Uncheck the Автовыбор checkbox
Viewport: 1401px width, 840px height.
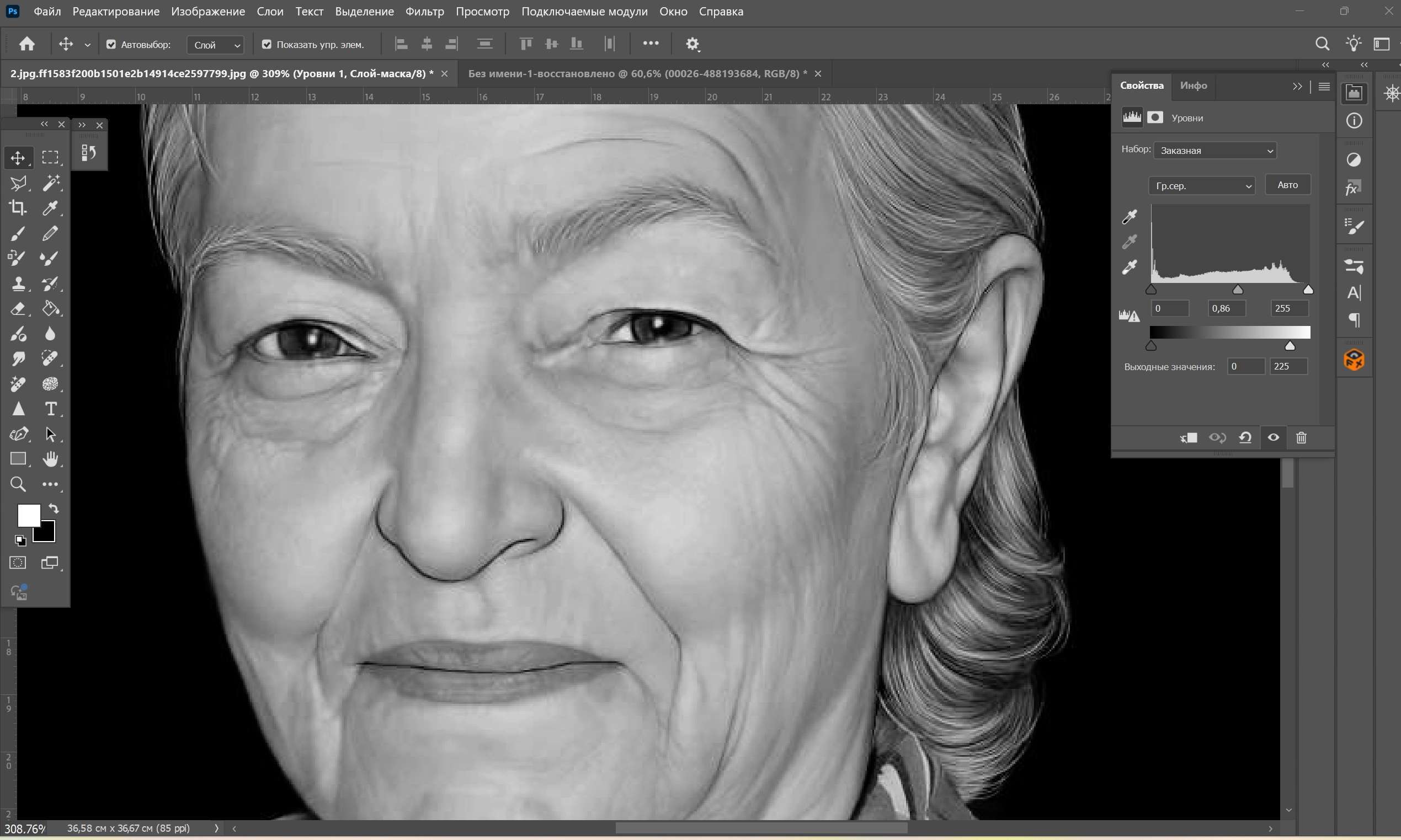pyautogui.click(x=111, y=44)
